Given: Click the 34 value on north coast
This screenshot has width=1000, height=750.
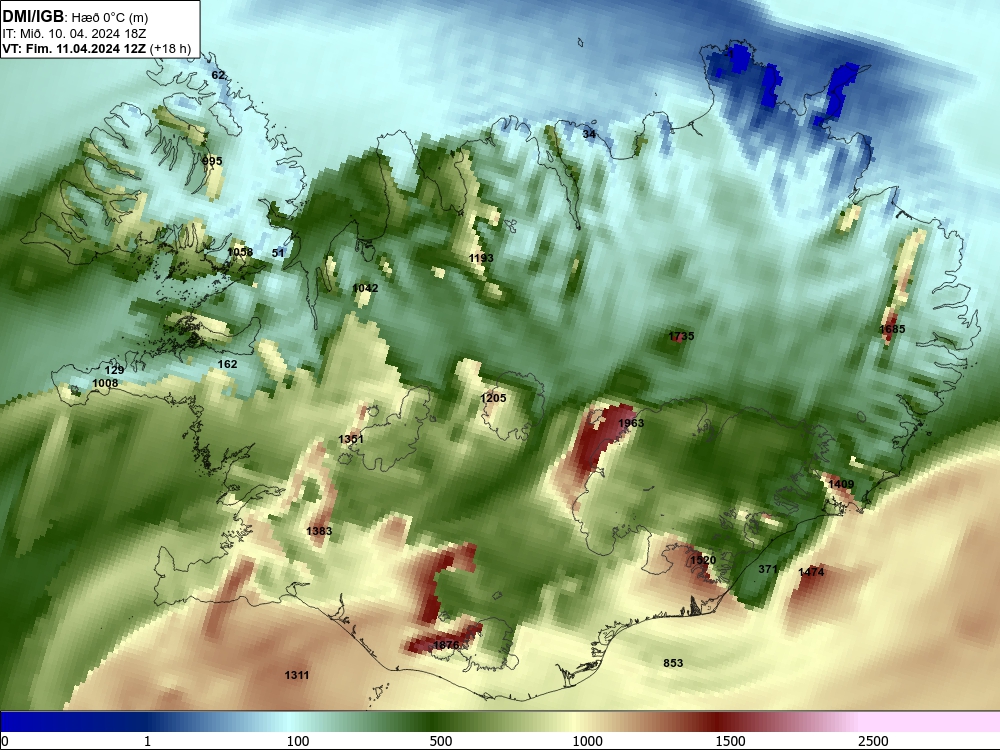Looking at the screenshot, I should 589,134.
